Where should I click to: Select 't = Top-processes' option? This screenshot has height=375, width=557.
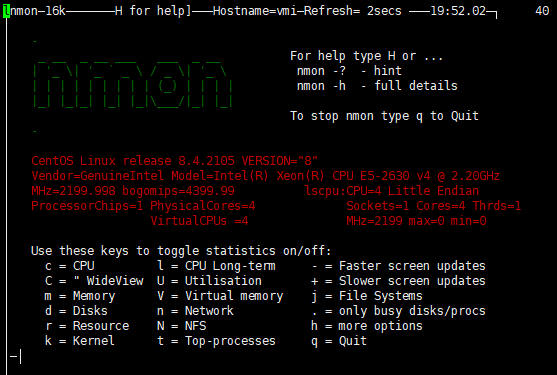(x=216, y=341)
